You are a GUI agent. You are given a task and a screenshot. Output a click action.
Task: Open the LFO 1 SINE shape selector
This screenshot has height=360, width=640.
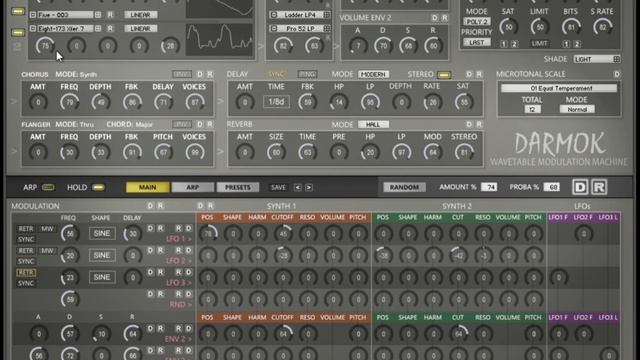tap(102, 233)
